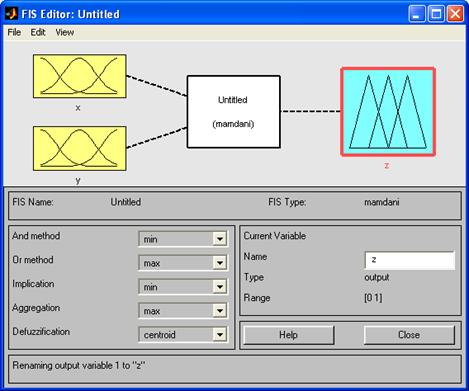469x391 pixels.
Task: Click the Help button
Action: [289, 335]
